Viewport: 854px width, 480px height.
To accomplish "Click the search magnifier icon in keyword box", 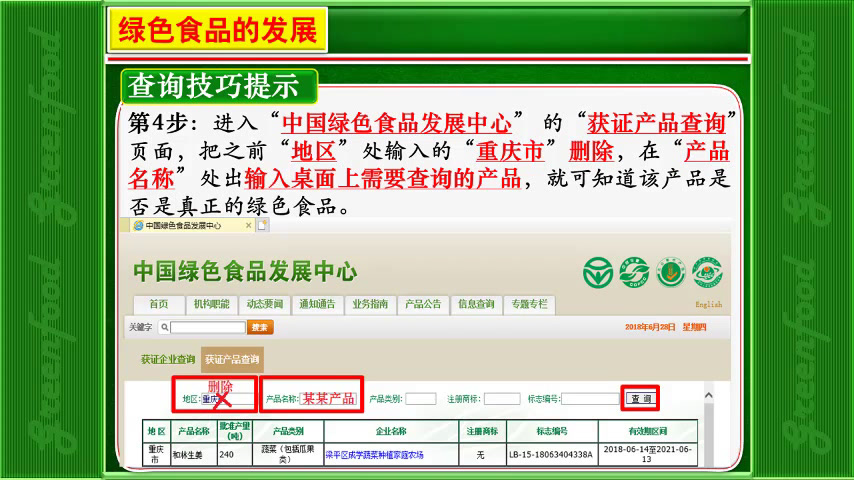I will point(164,327).
